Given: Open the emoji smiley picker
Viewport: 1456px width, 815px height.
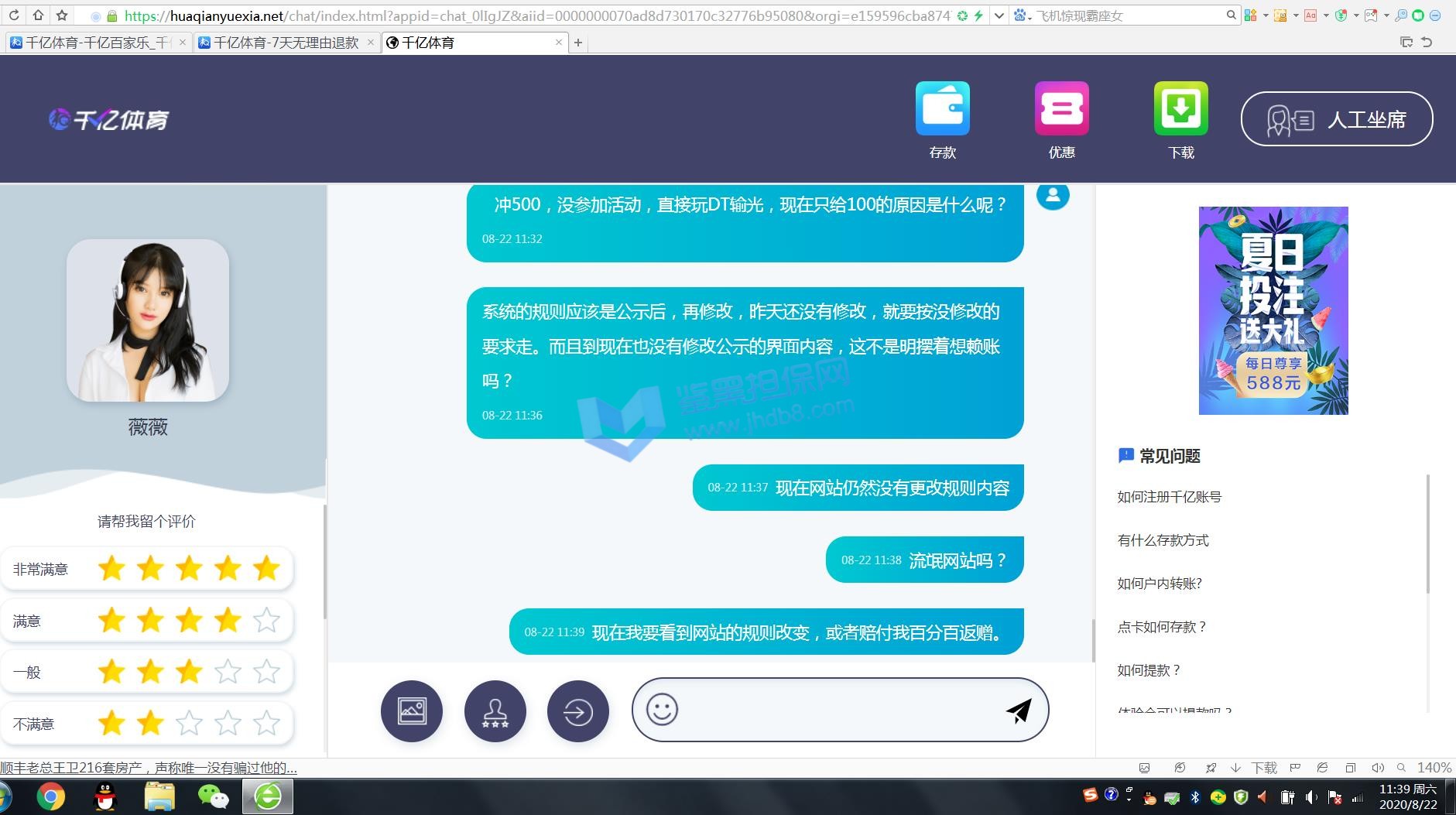Looking at the screenshot, I should 662,710.
